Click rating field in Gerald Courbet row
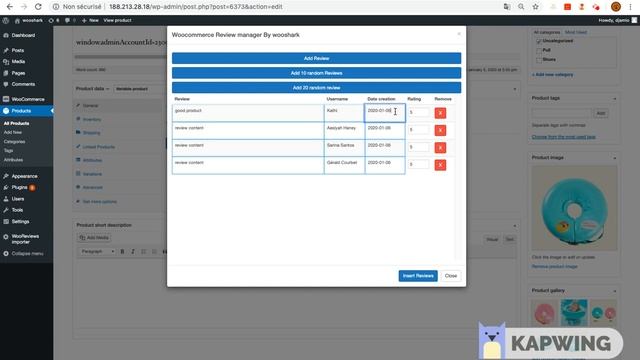 click(419, 164)
